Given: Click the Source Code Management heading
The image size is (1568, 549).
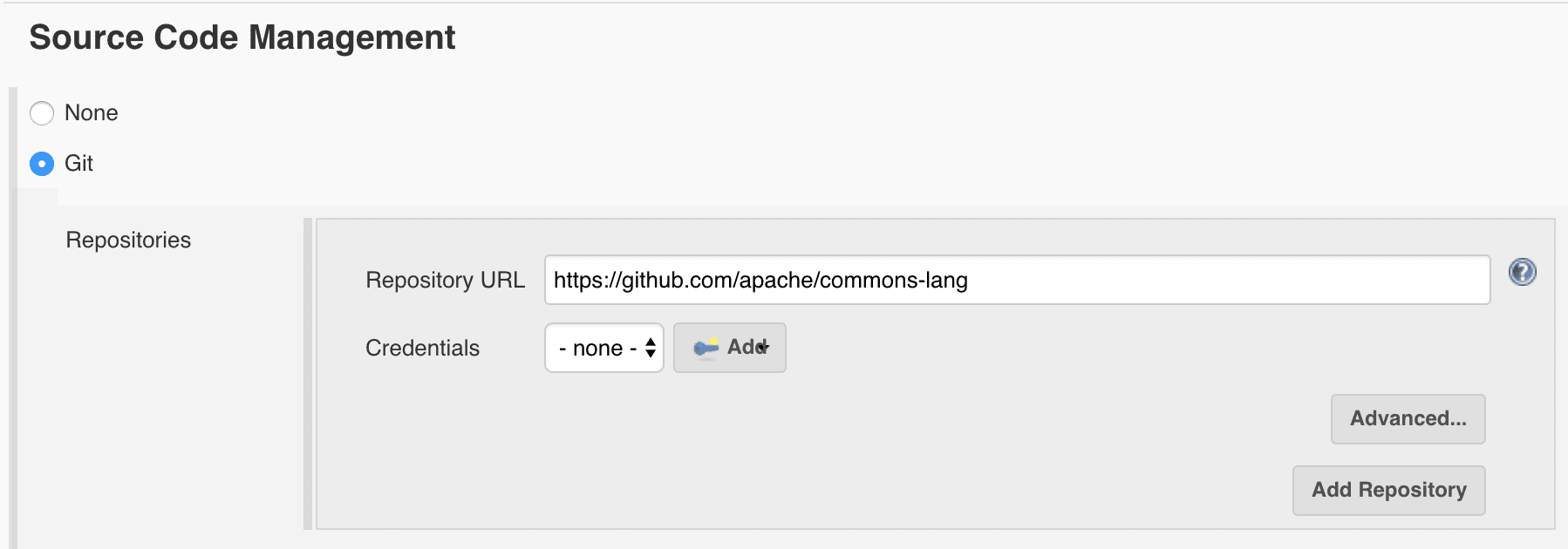Looking at the screenshot, I should pos(242,37).
